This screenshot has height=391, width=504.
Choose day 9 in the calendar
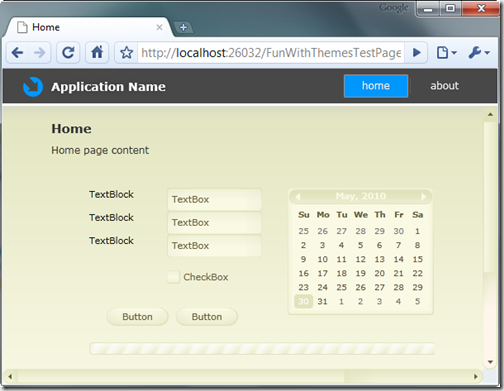tap(303, 259)
